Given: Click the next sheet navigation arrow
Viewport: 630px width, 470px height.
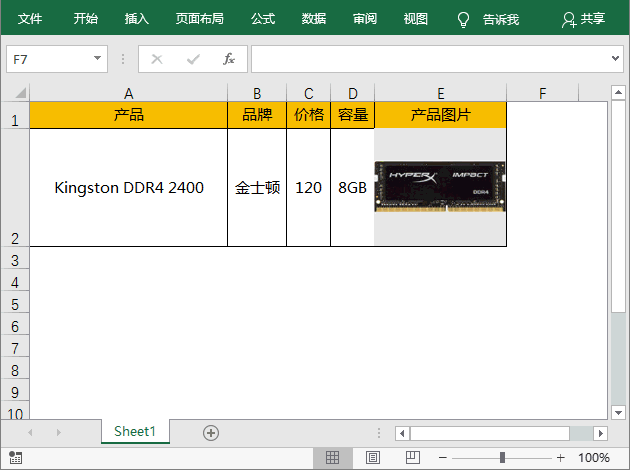Looking at the screenshot, I should 59,433.
